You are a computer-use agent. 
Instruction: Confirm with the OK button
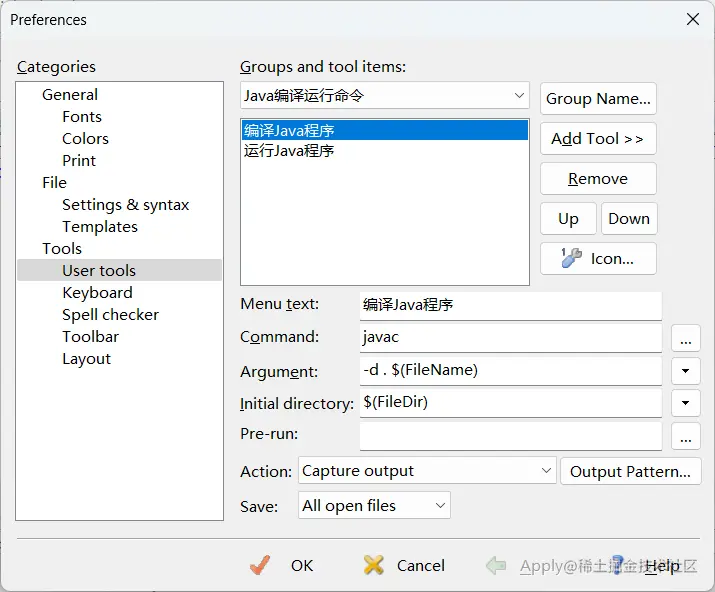point(302,566)
